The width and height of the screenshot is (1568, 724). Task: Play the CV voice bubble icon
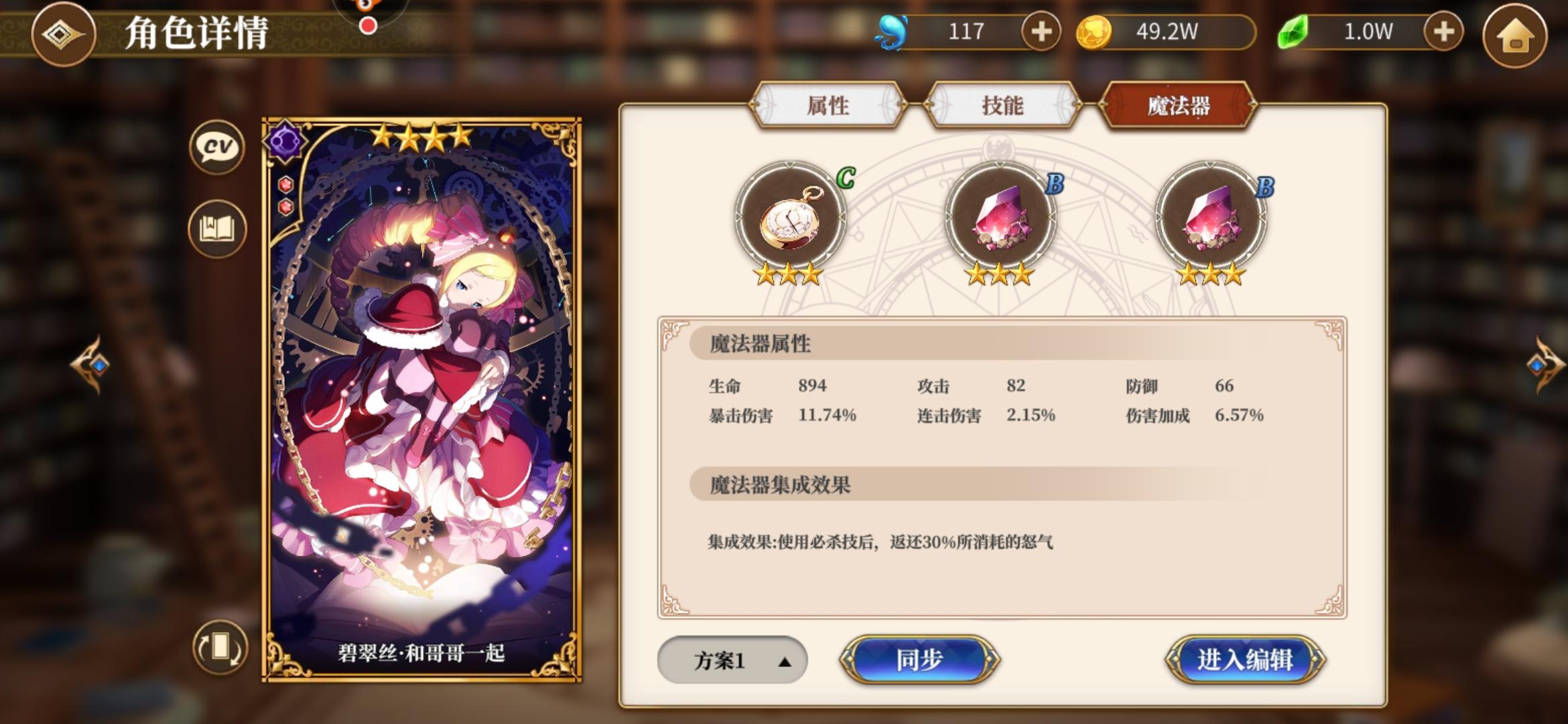pos(217,147)
